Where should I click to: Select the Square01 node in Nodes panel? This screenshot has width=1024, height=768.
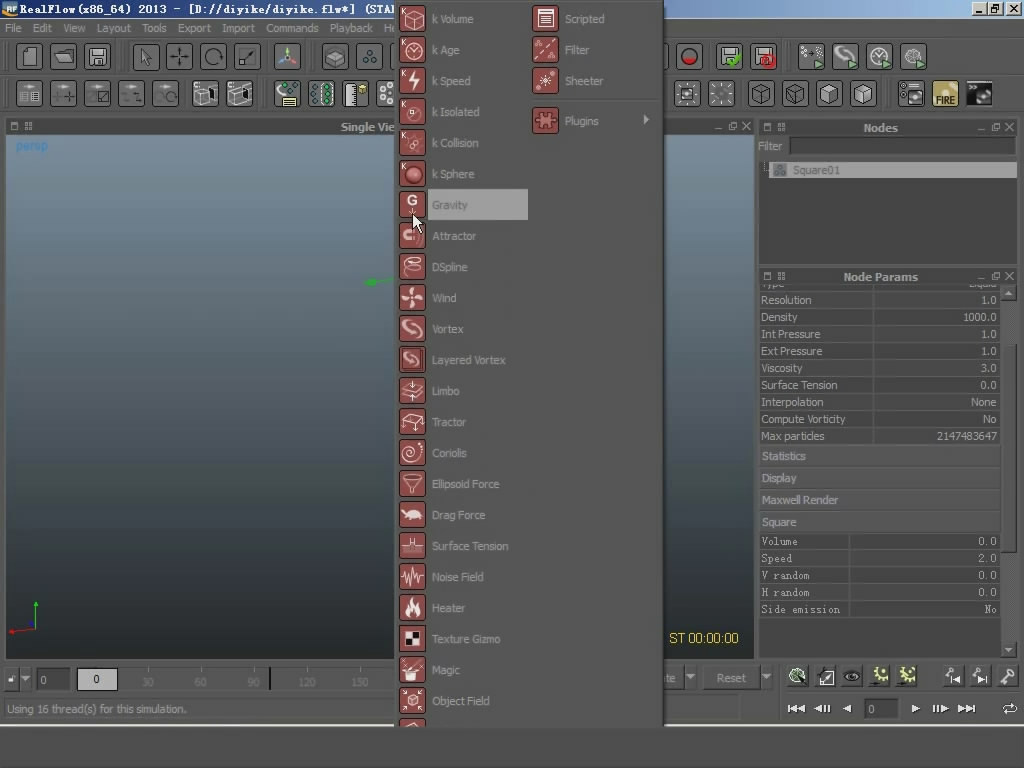[893, 170]
